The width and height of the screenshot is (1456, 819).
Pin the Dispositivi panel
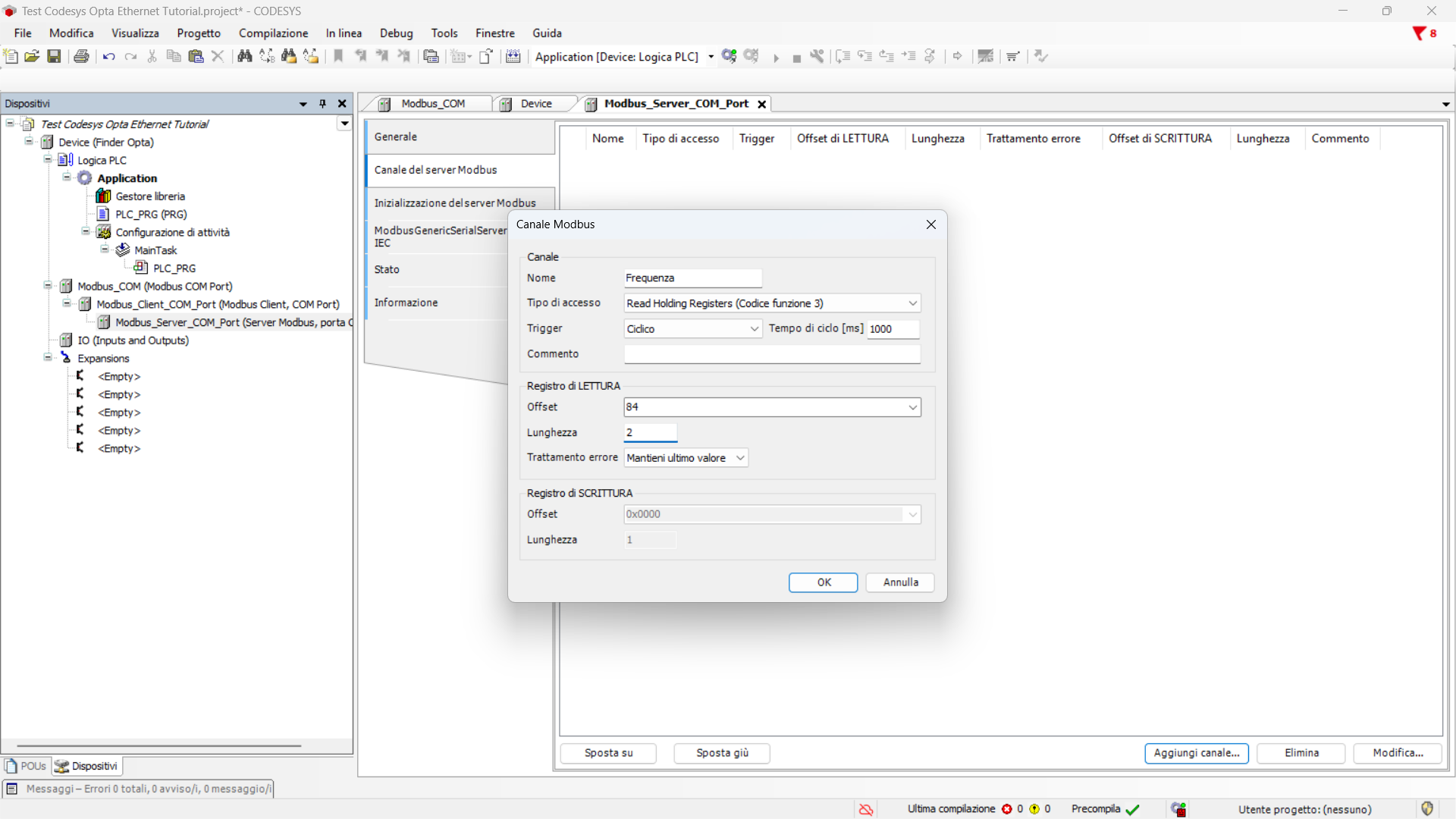pyautogui.click(x=323, y=104)
